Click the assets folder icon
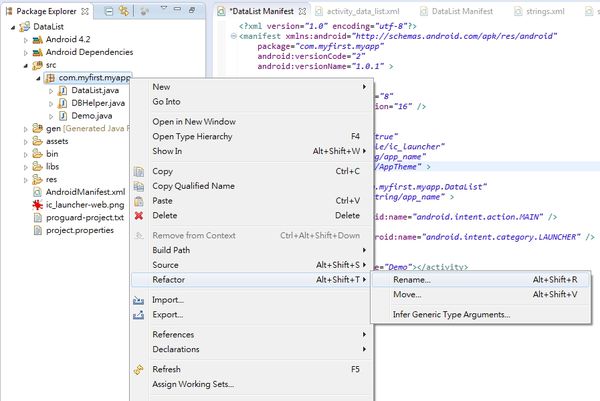The image size is (600, 401). point(38,141)
